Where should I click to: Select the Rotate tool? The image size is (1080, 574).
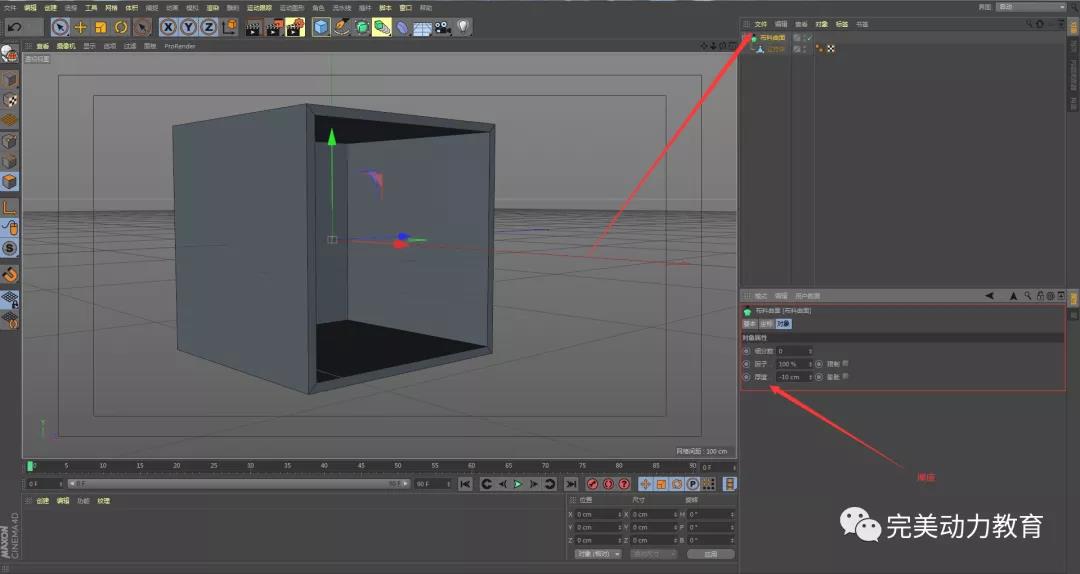pyautogui.click(x=121, y=27)
